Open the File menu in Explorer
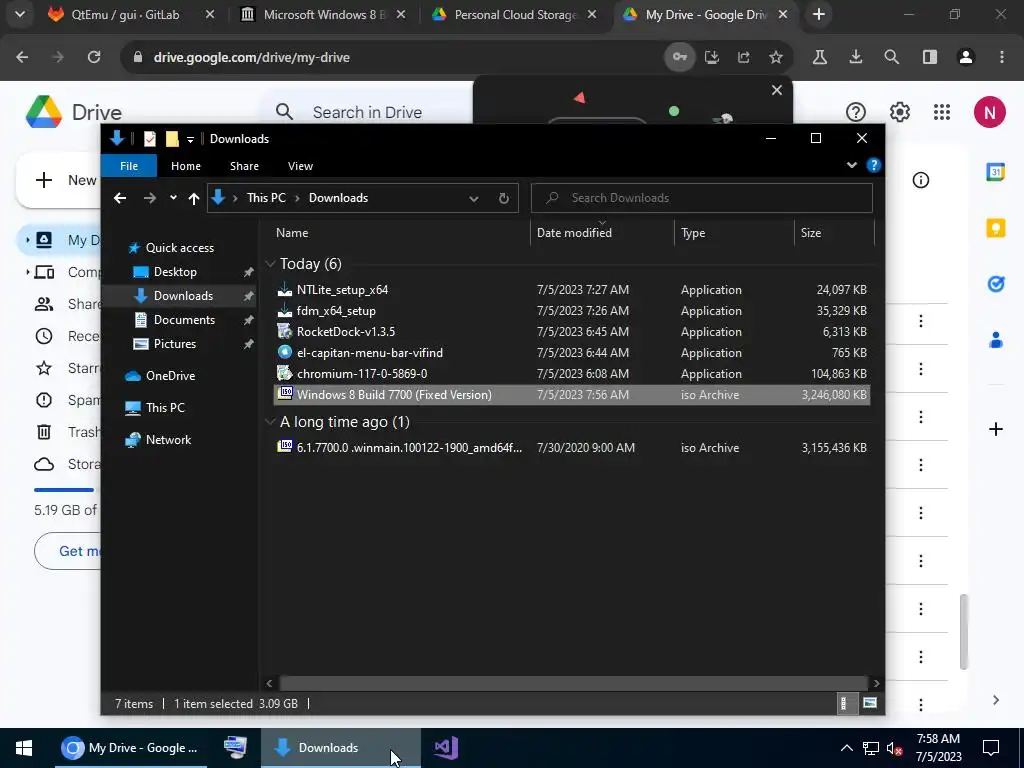 129,166
